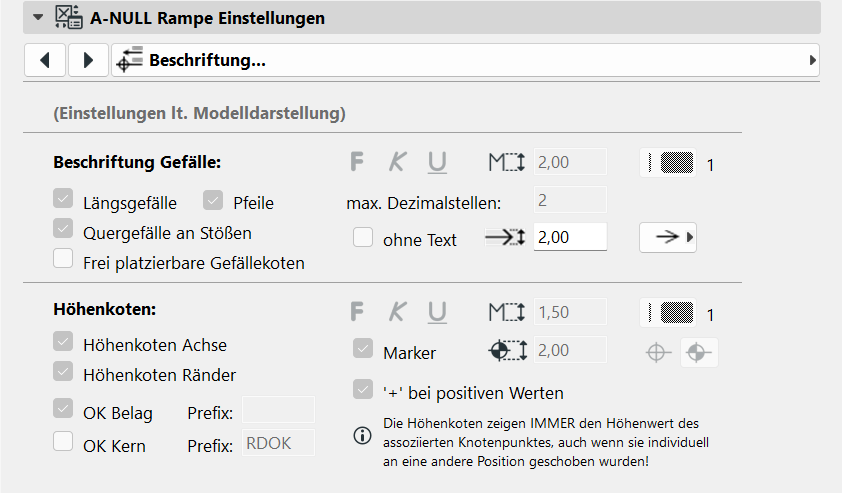This screenshot has height=493, width=842.
Task: Go to the previous settings page
Action: pyautogui.click(x=44, y=60)
